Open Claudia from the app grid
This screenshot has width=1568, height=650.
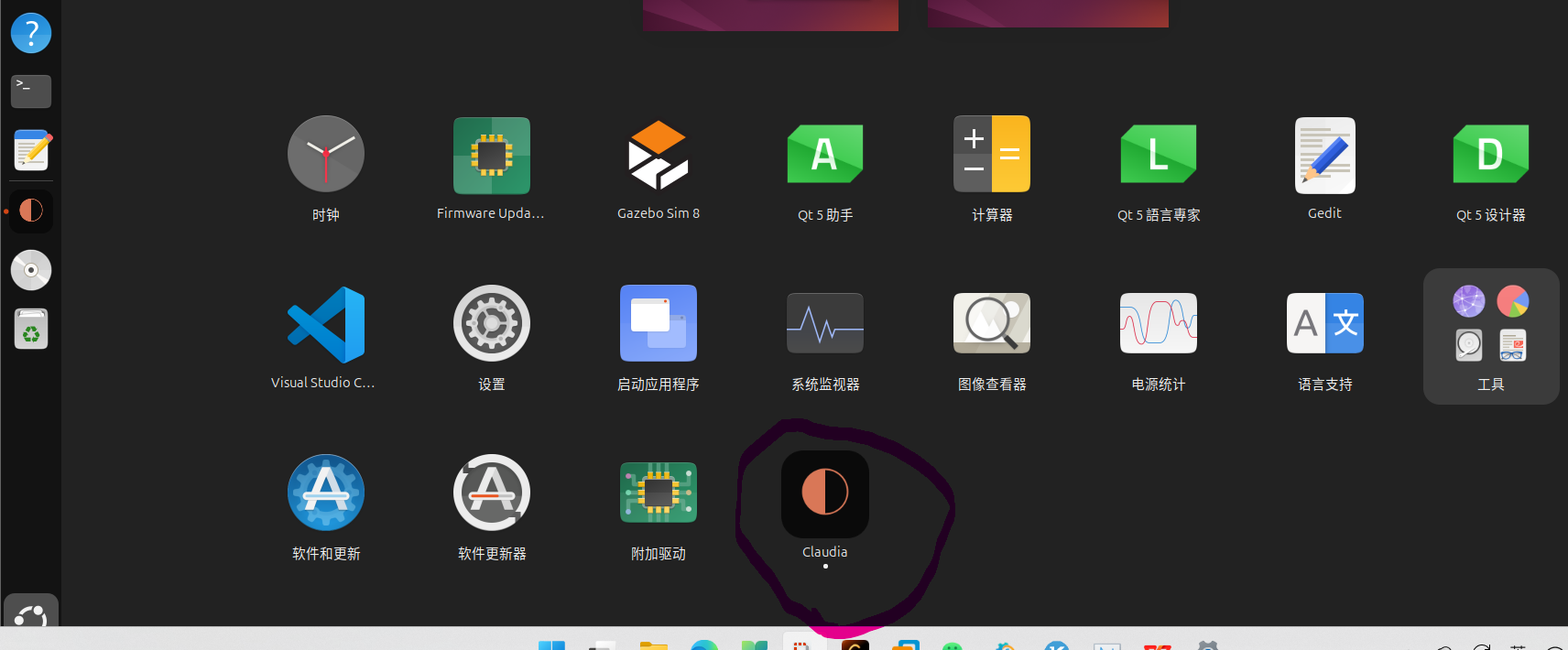pyautogui.click(x=825, y=494)
